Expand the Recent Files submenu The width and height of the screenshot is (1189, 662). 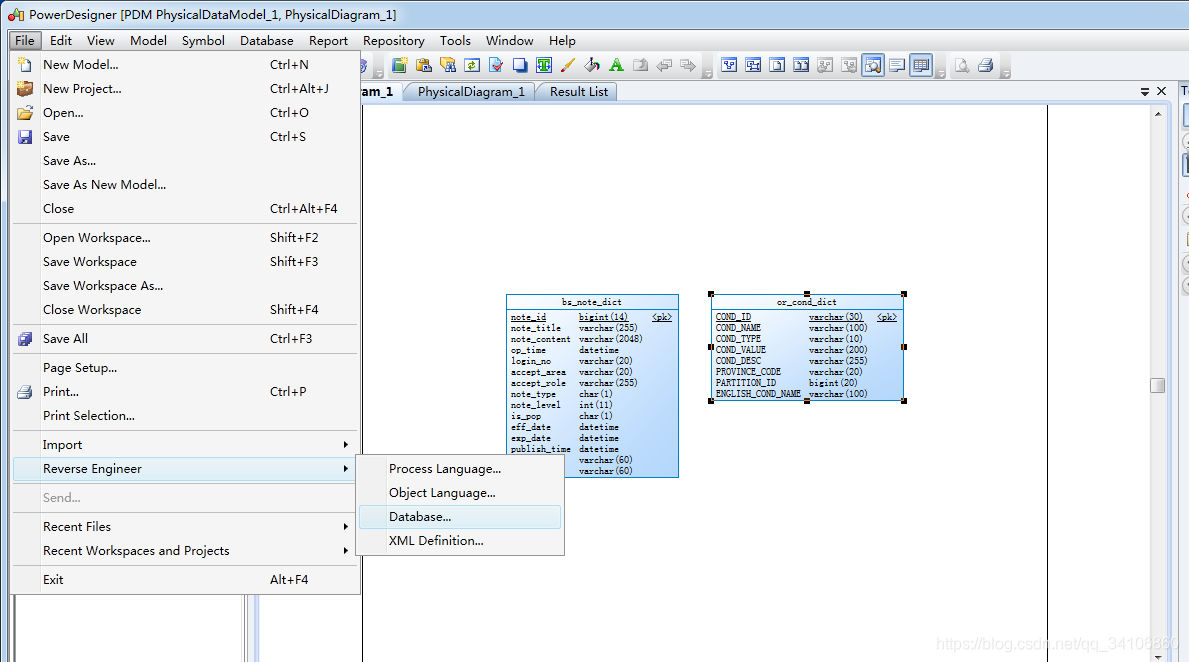click(x=185, y=527)
